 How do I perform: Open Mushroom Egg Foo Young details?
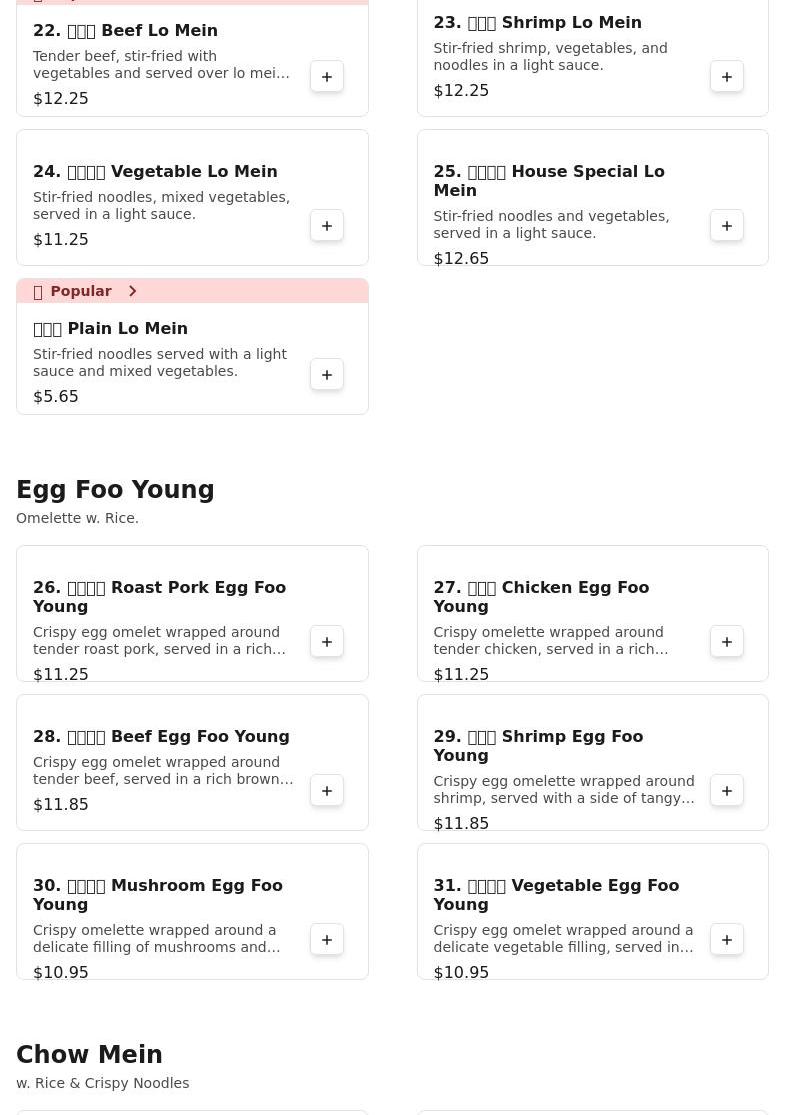click(x=158, y=895)
